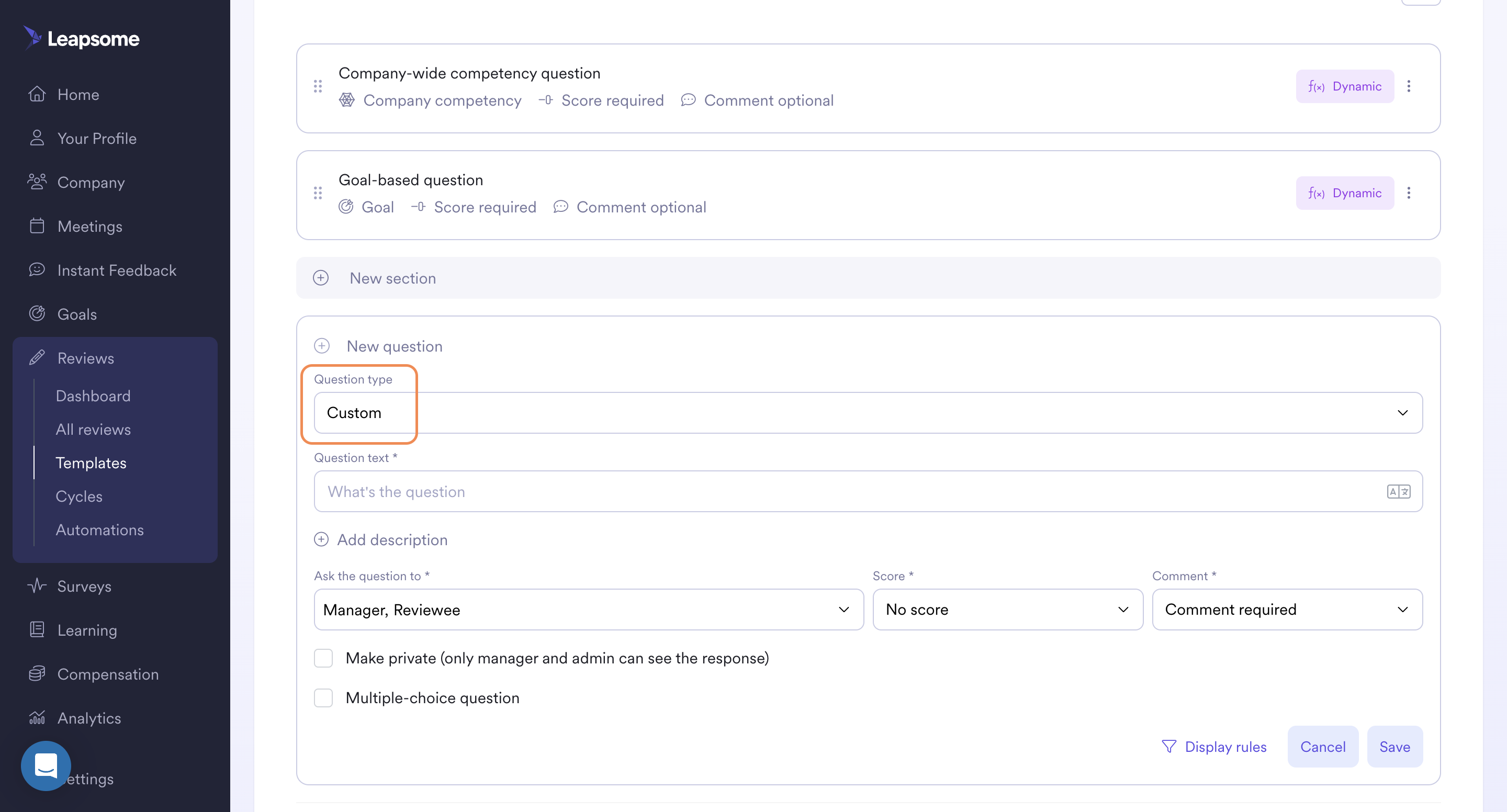1507x812 pixels.
Task: Select Templates submenu item
Action: [x=91, y=463]
